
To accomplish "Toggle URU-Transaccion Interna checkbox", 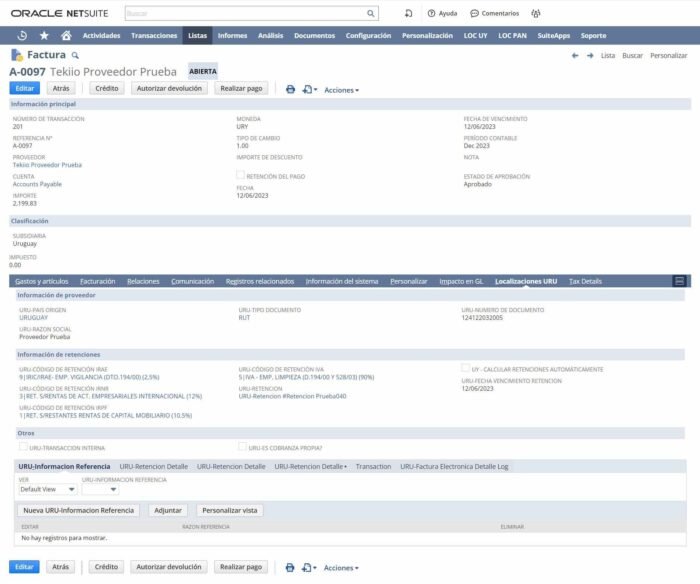I will [23, 446].
